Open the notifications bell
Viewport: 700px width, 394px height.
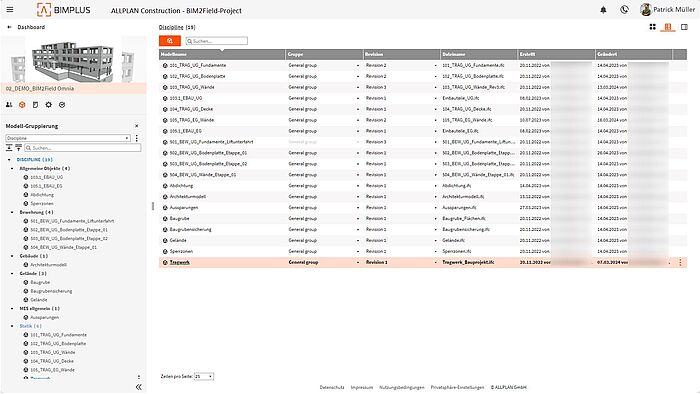603,10
